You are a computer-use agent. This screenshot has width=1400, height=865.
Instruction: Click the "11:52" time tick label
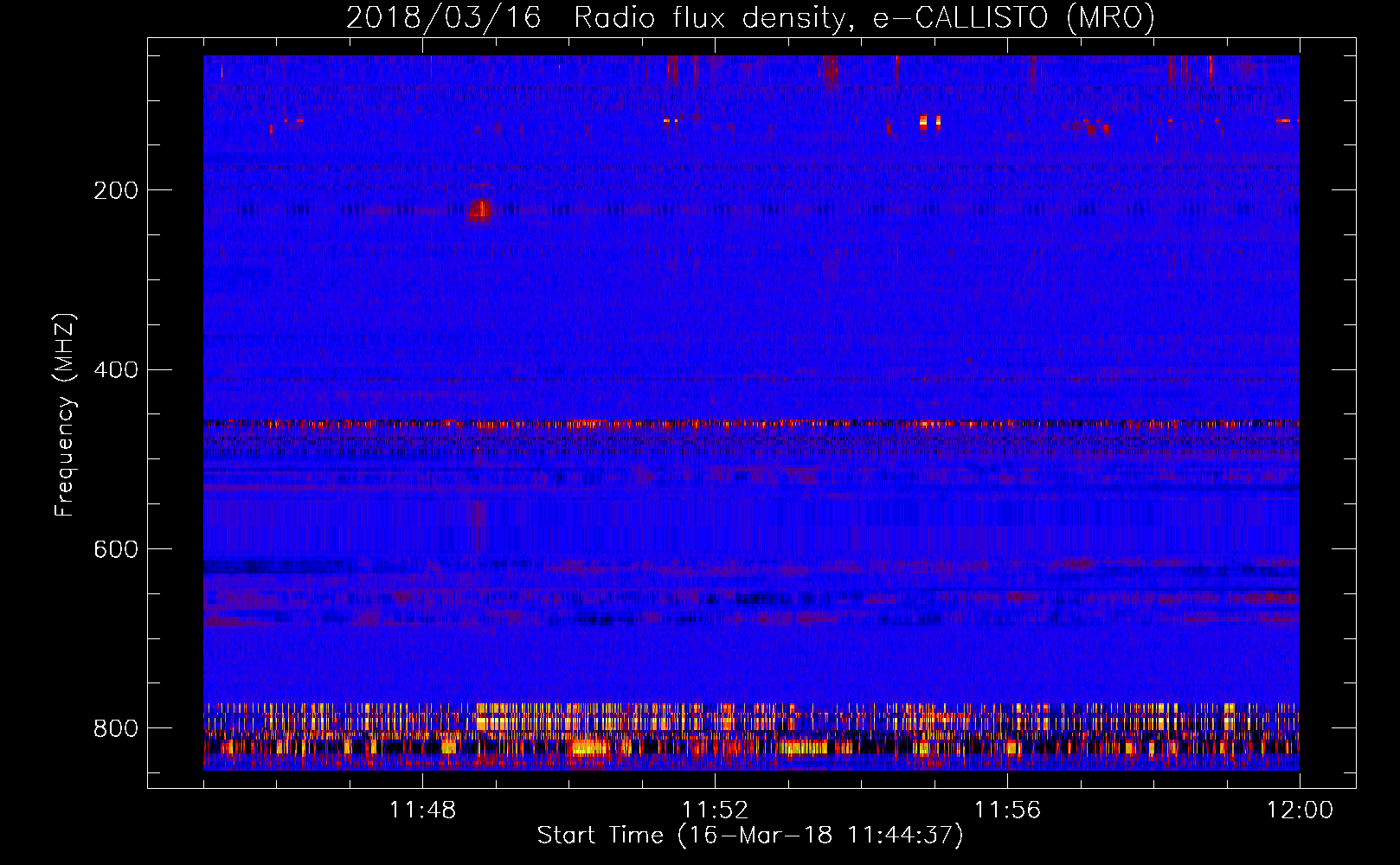pyautogui.click(x=715, y=811)
